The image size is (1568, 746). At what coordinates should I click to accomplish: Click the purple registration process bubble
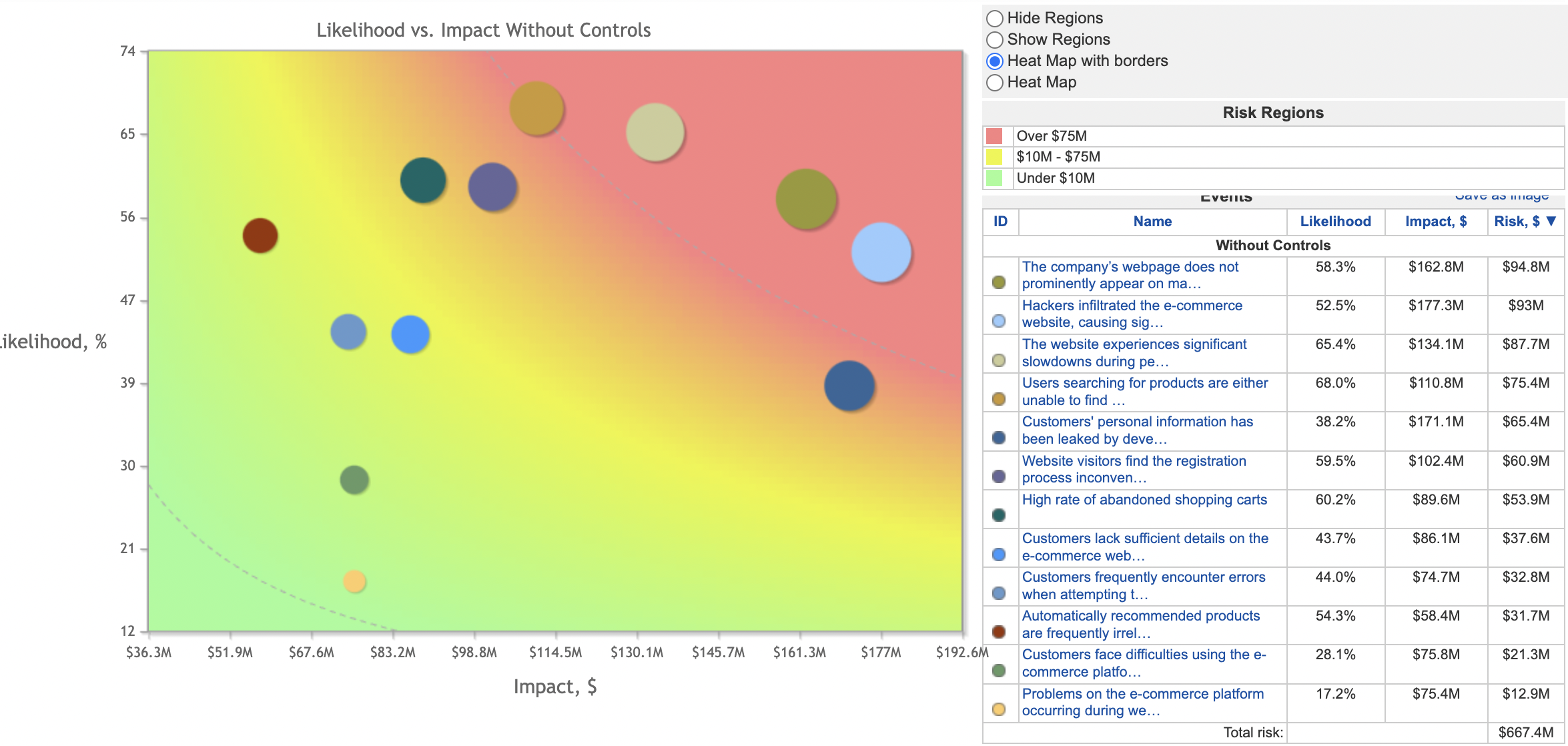click(492, 187)
